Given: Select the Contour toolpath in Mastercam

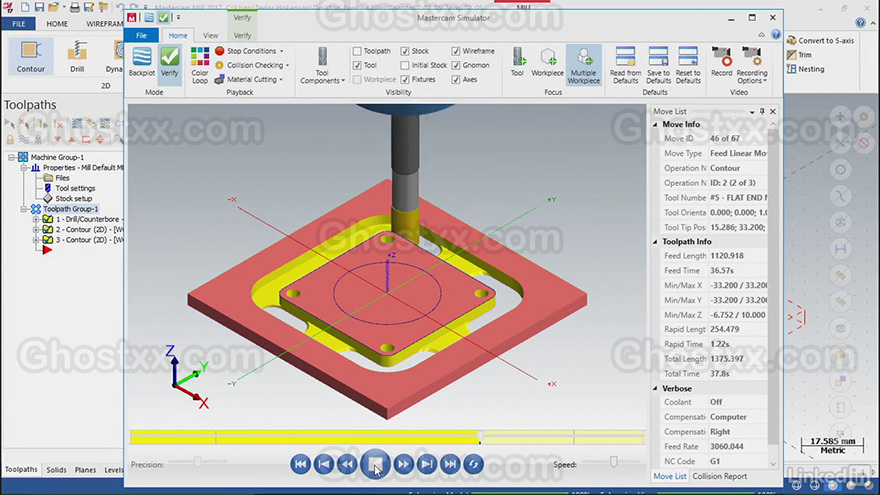Looking at the screenshot, I should click(x=30, y=57).
